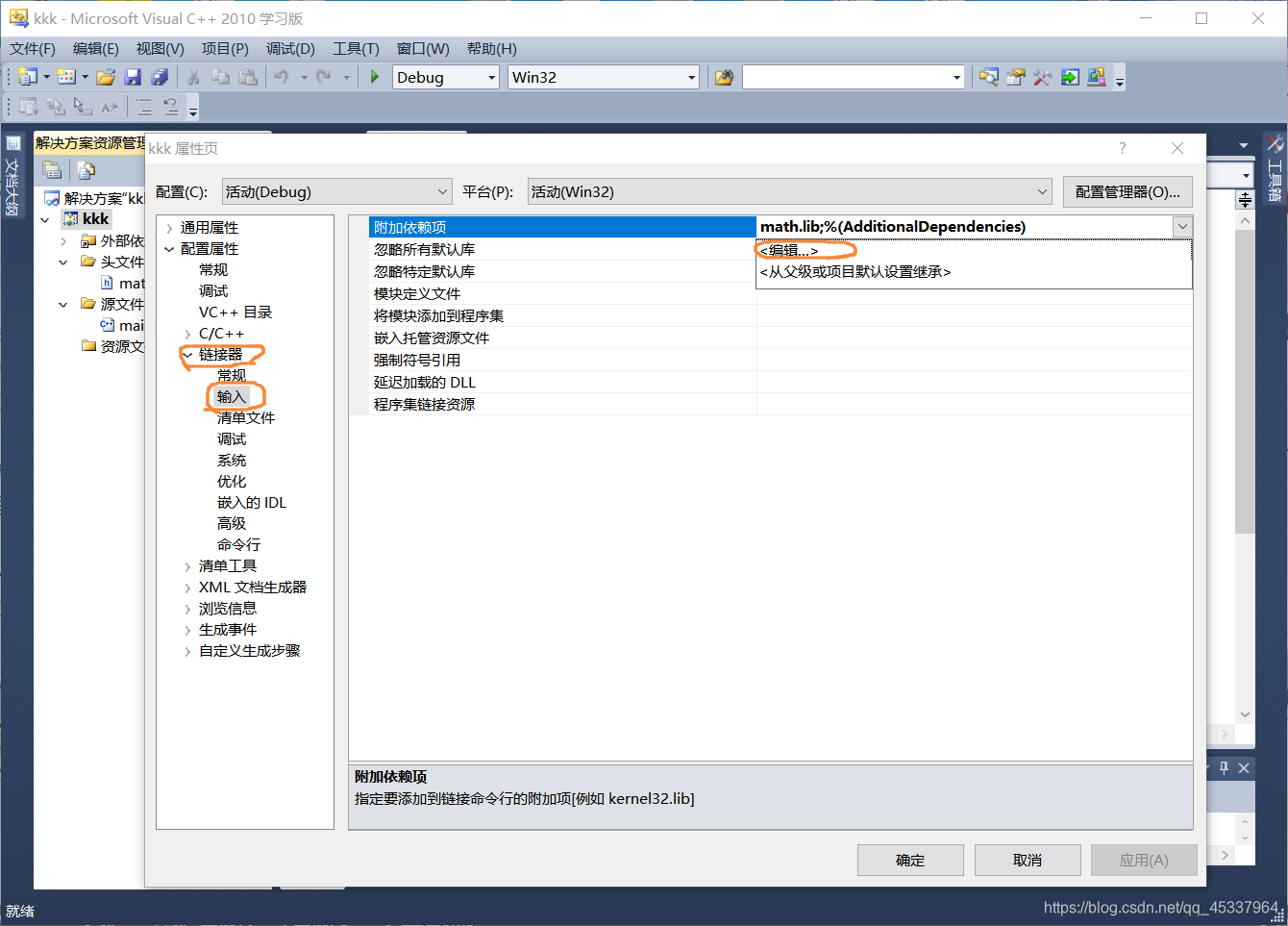Viewport: 1288px width, 926px height.
Task: Expand the C/C++ tree node
Action: tap(187, 334)
